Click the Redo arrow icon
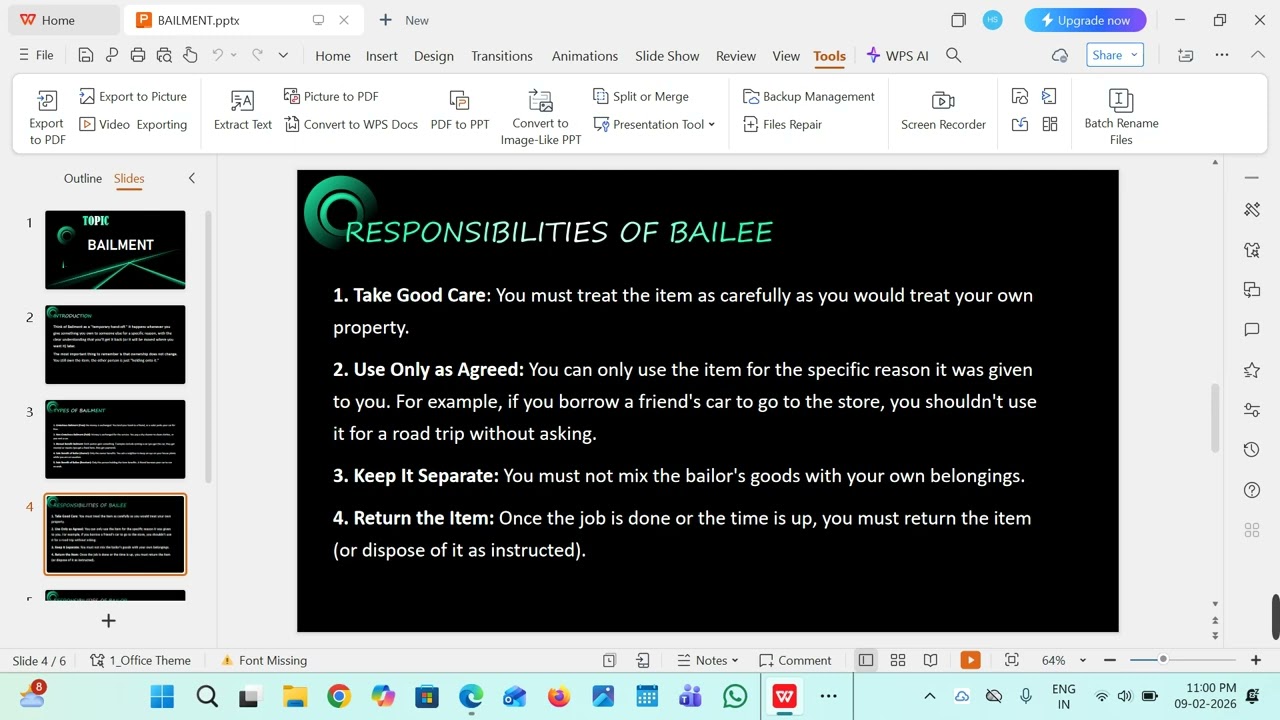 (x=257, y=56)
